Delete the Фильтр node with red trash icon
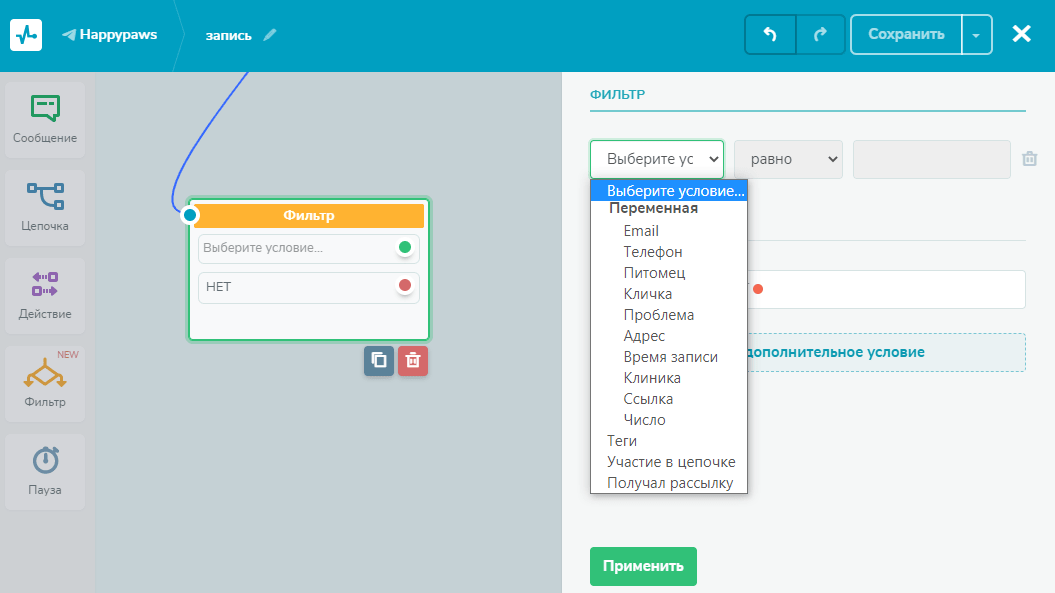Screen dimensions: 1055x593 [413, 361]
